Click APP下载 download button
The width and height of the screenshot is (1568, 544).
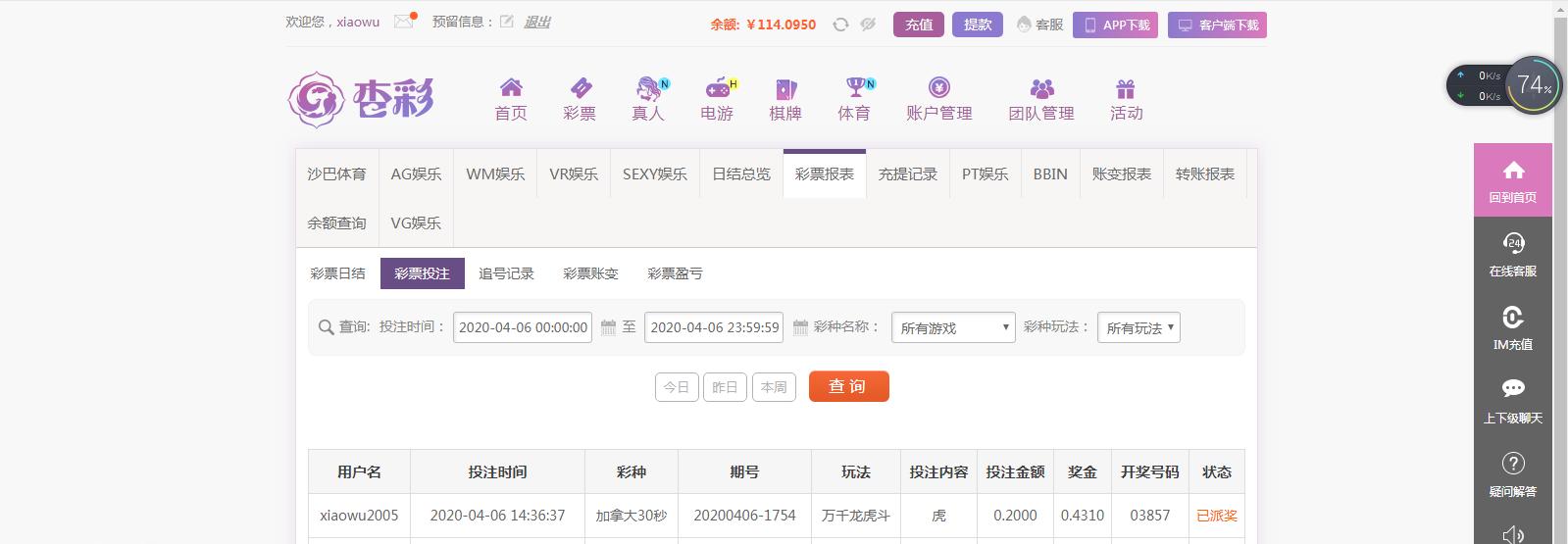pos(1116,25)
